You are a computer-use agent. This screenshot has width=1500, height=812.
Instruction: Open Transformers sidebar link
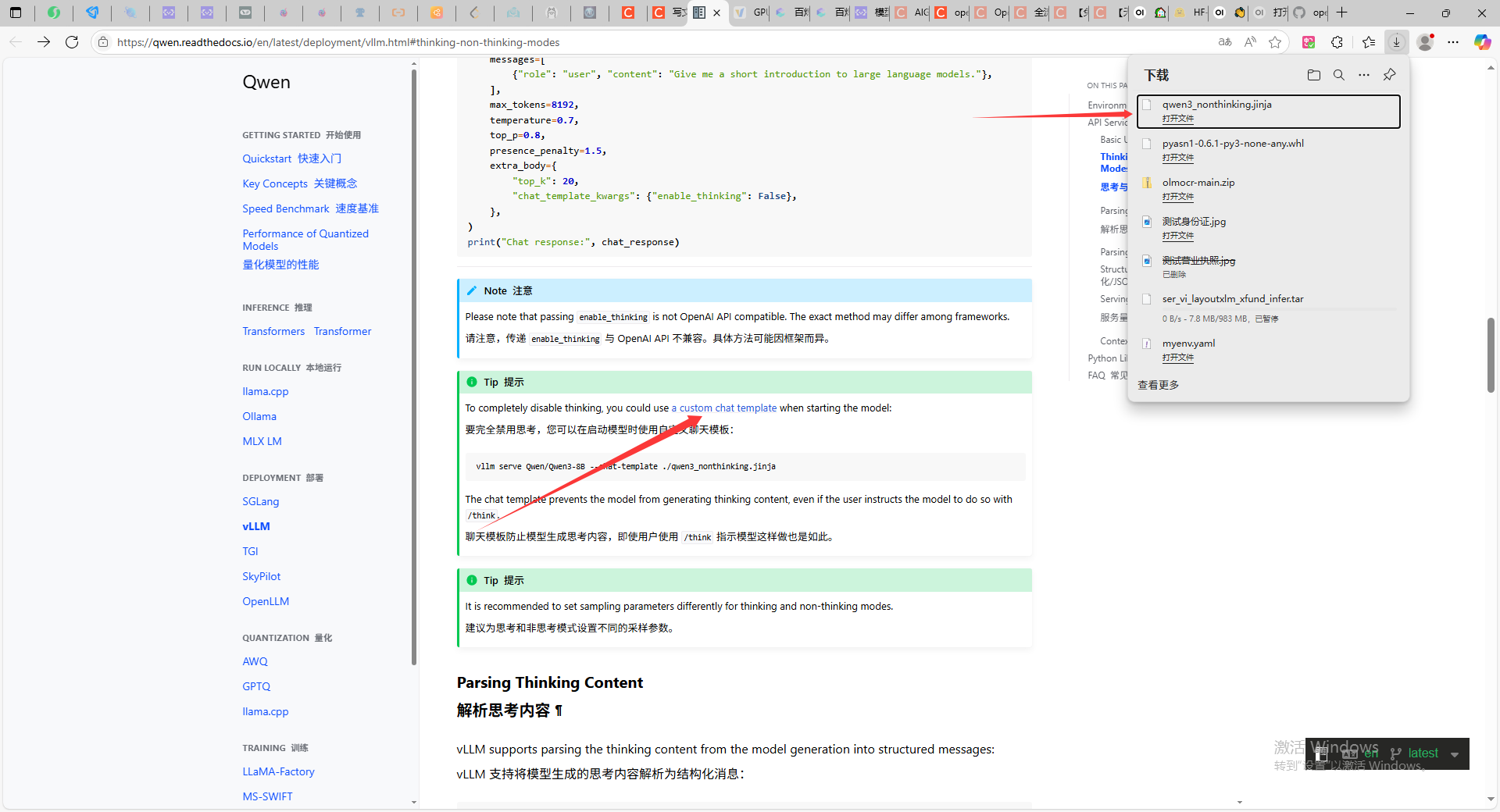pyautogui.click(x=273, y=331)
